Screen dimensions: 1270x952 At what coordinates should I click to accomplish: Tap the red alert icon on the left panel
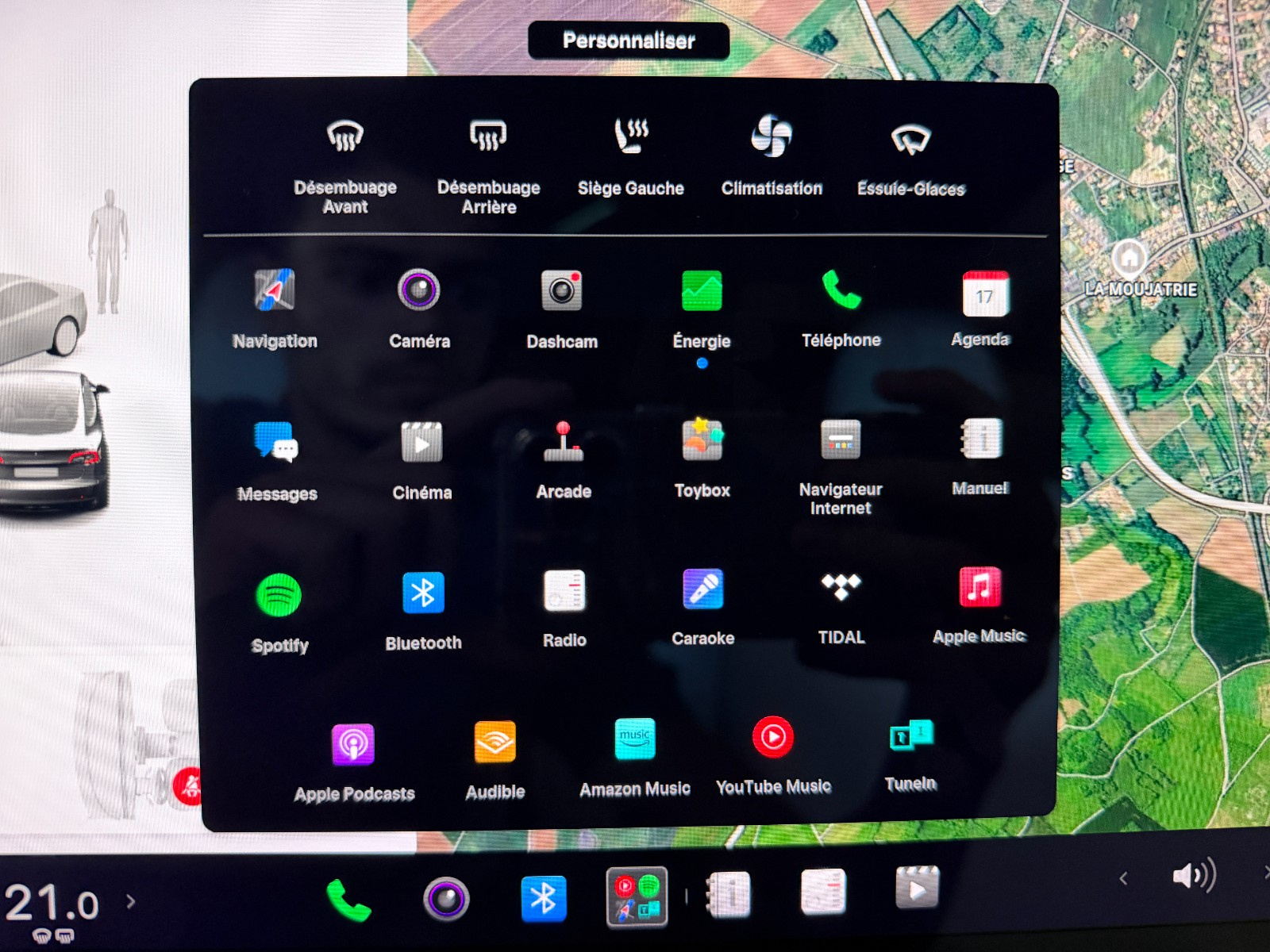[x=188, y=786]
